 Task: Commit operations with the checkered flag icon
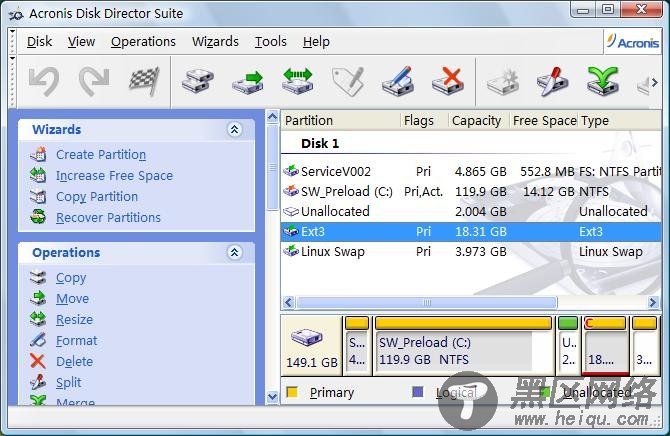click(x=144, y=81)
